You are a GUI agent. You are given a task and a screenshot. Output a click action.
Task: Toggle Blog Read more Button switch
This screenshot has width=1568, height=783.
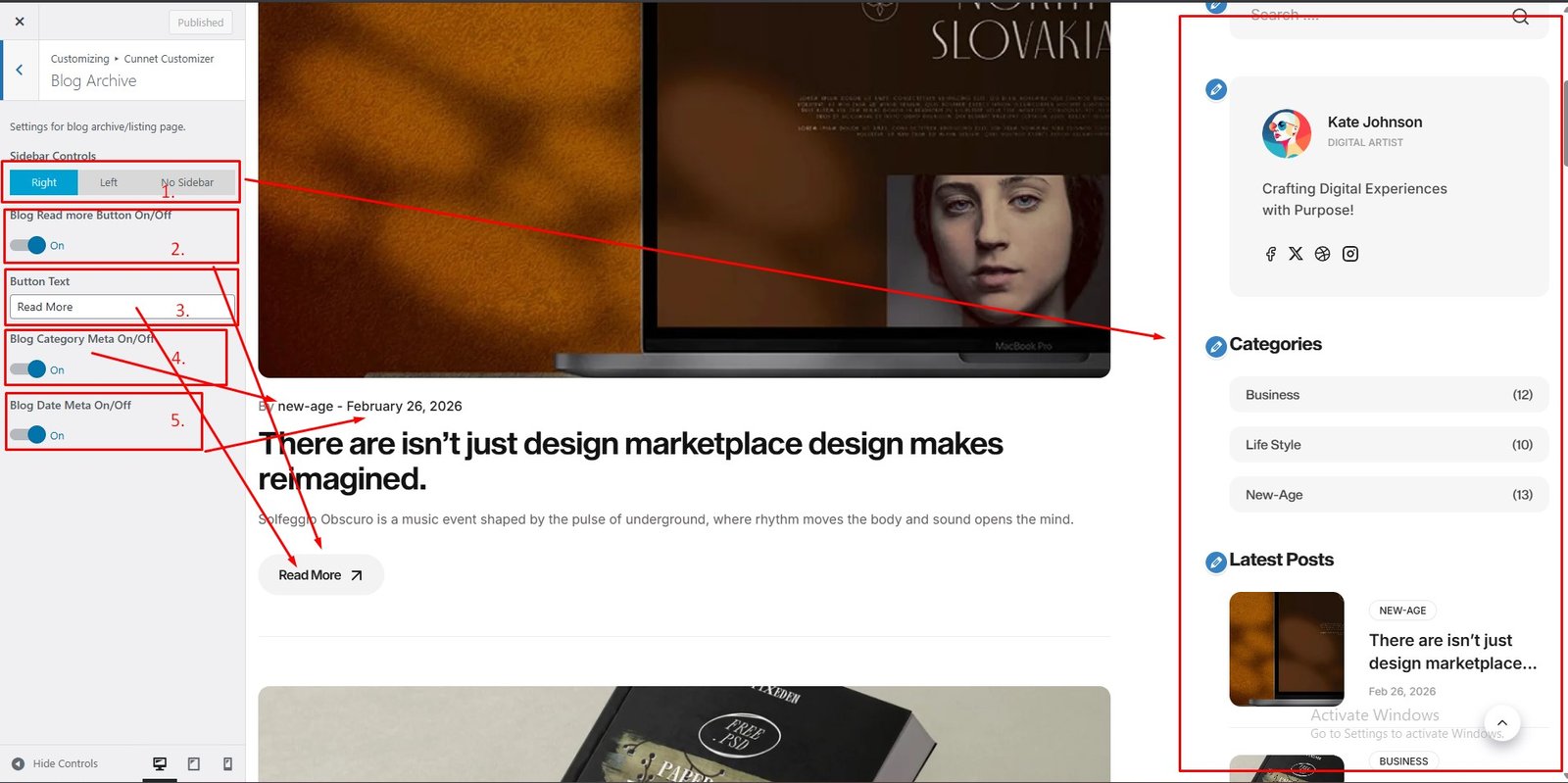pos(28,245)
